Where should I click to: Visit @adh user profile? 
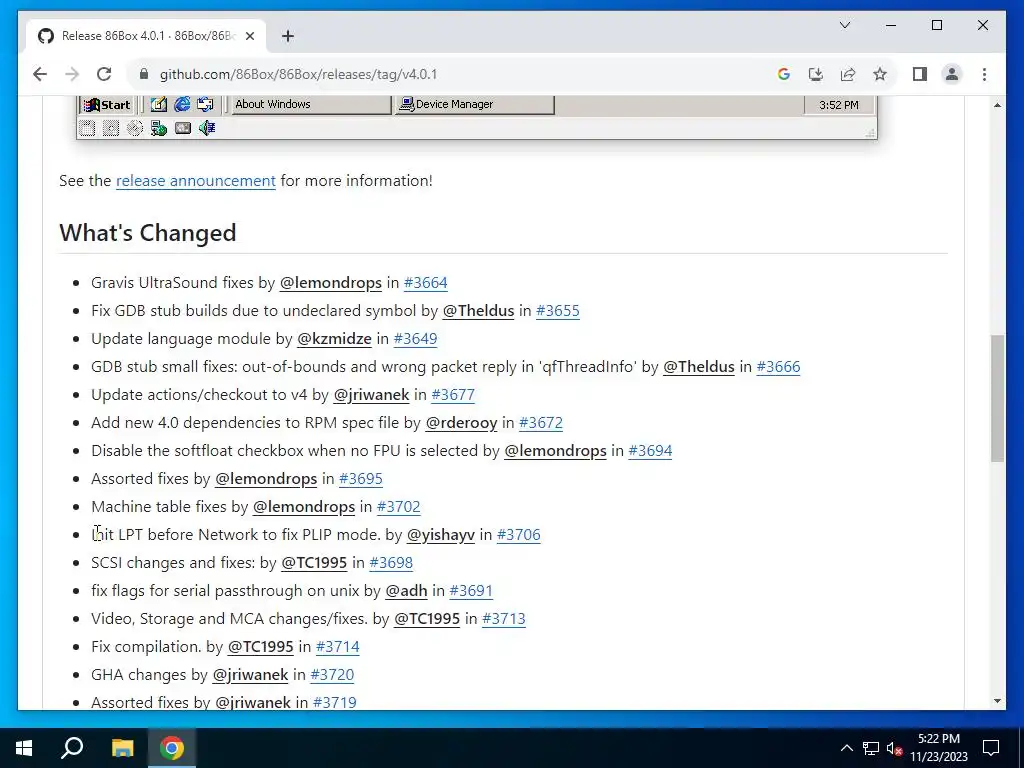pos(406,591)
